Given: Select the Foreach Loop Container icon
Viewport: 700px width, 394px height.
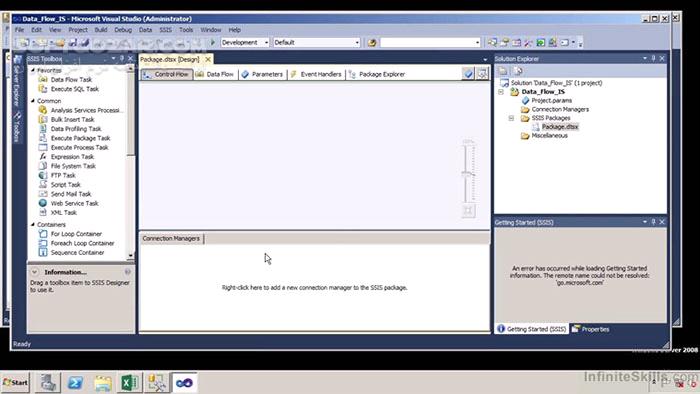Looking at the screenshot, I should coord(43,243).
